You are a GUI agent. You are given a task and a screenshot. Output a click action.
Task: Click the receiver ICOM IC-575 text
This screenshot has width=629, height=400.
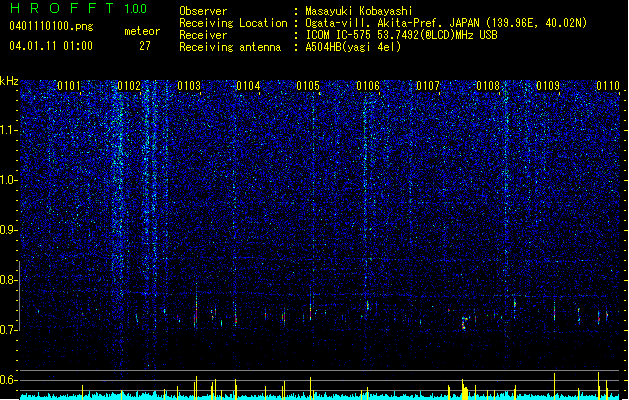(402, 35)
